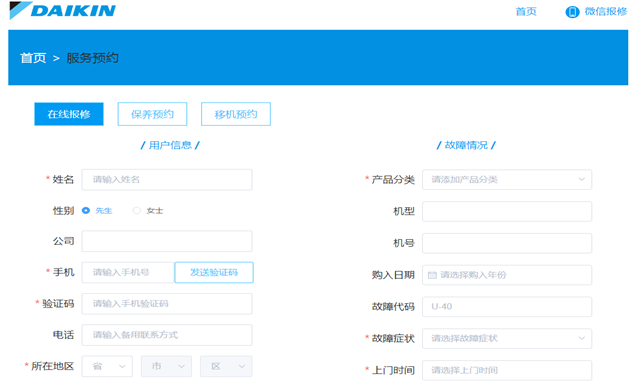The image size is (633, 381).
Task: Click the Daikin logo
Action: click(63, 10)
